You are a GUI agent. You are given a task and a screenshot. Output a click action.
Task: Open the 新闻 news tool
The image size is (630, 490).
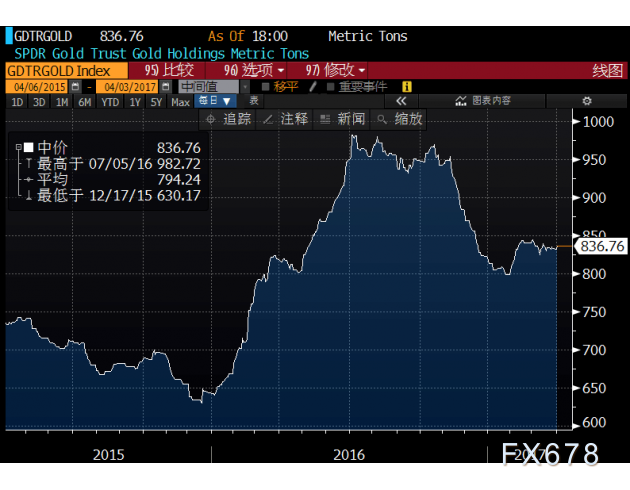click(342, 119)
